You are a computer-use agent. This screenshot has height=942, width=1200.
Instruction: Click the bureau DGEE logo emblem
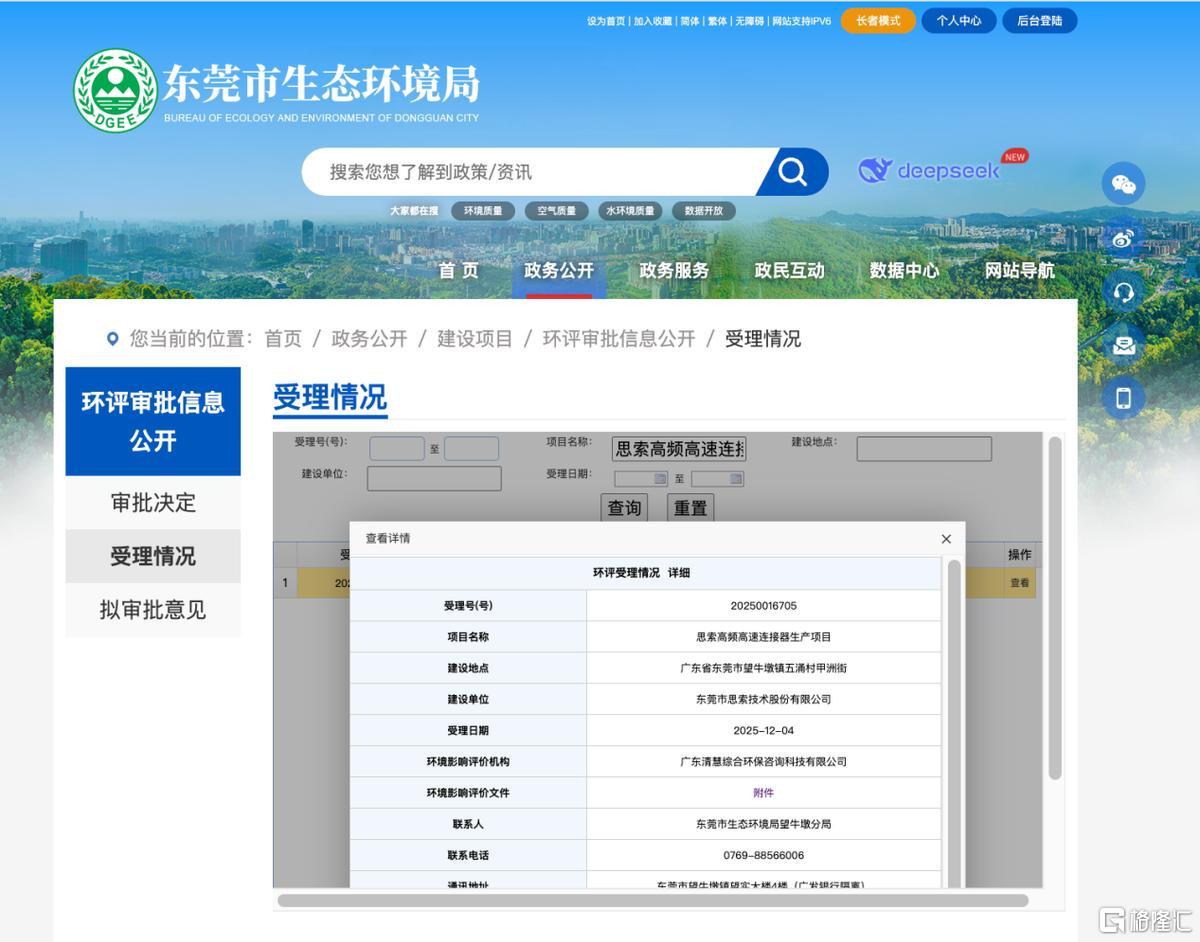point(115,90)
